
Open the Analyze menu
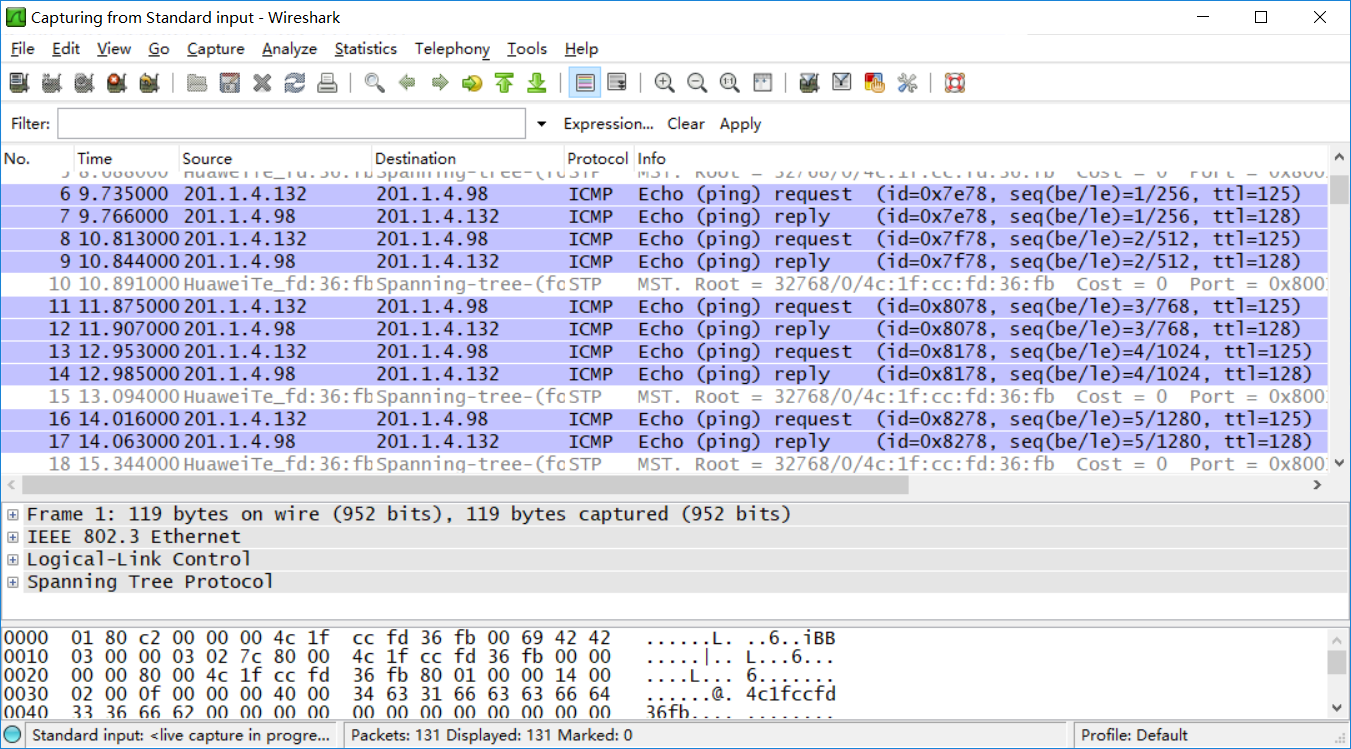(x=290, y=49)
